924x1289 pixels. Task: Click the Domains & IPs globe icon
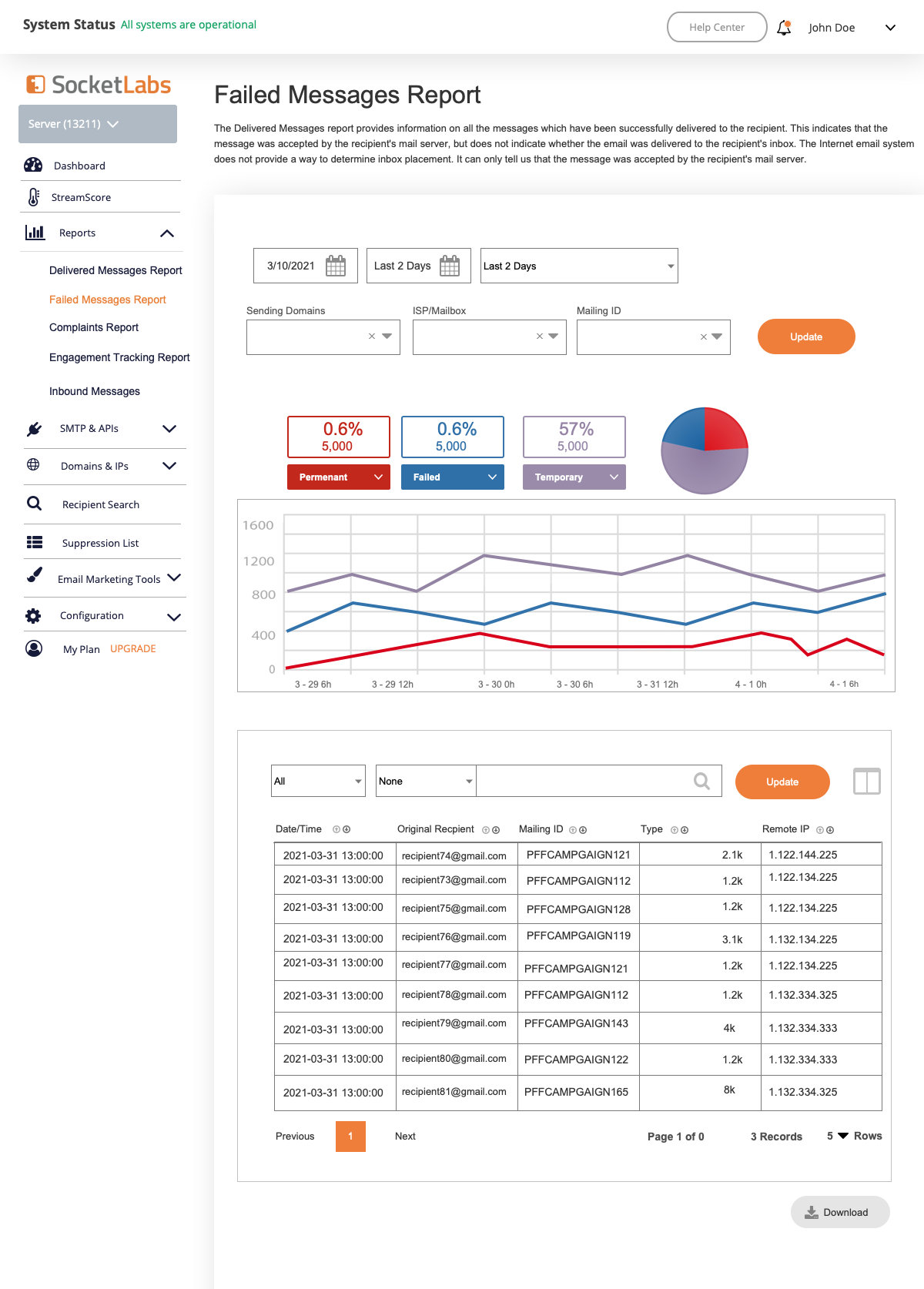click(33, 464)
